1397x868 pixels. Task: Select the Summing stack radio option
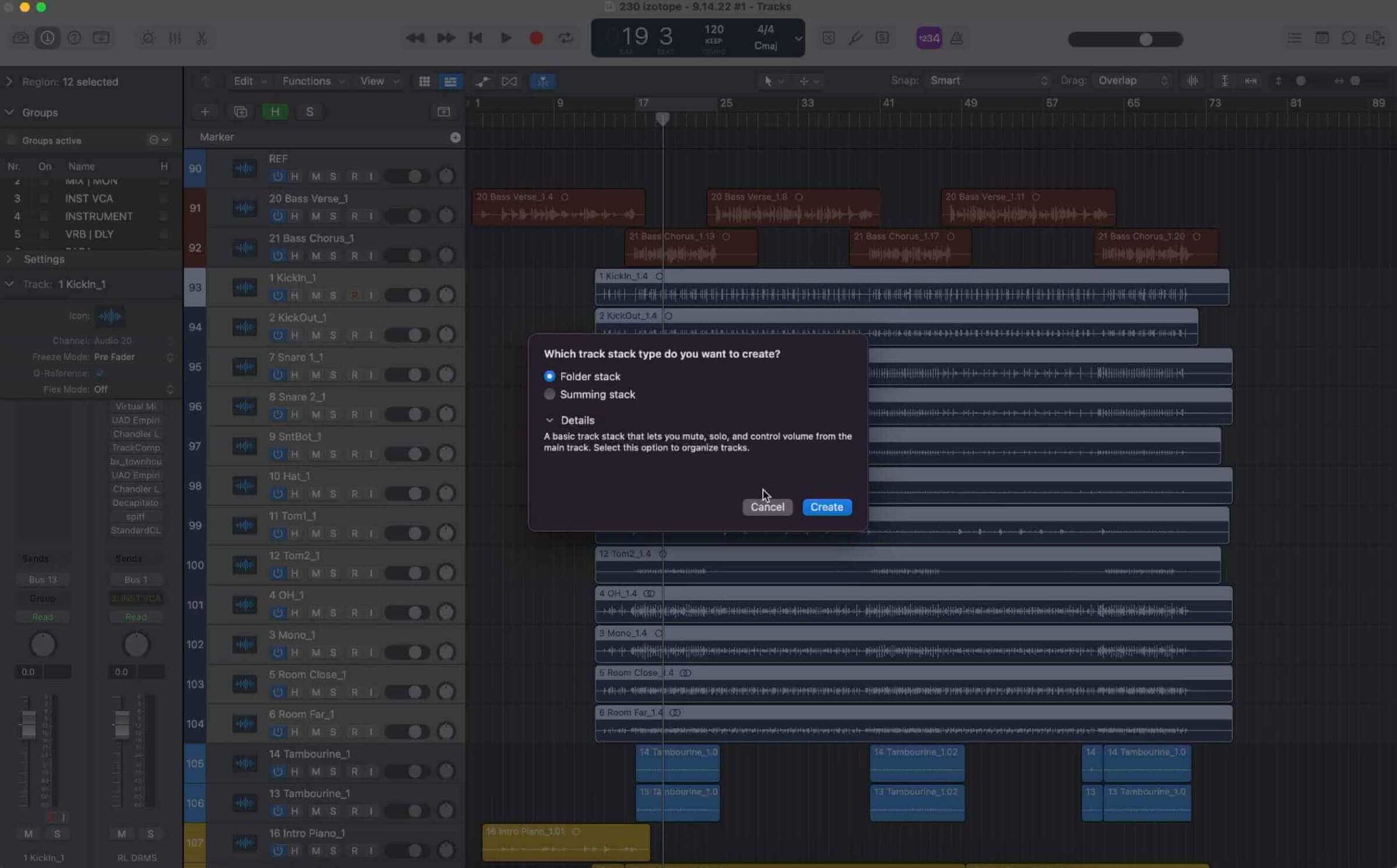(549, 394)
